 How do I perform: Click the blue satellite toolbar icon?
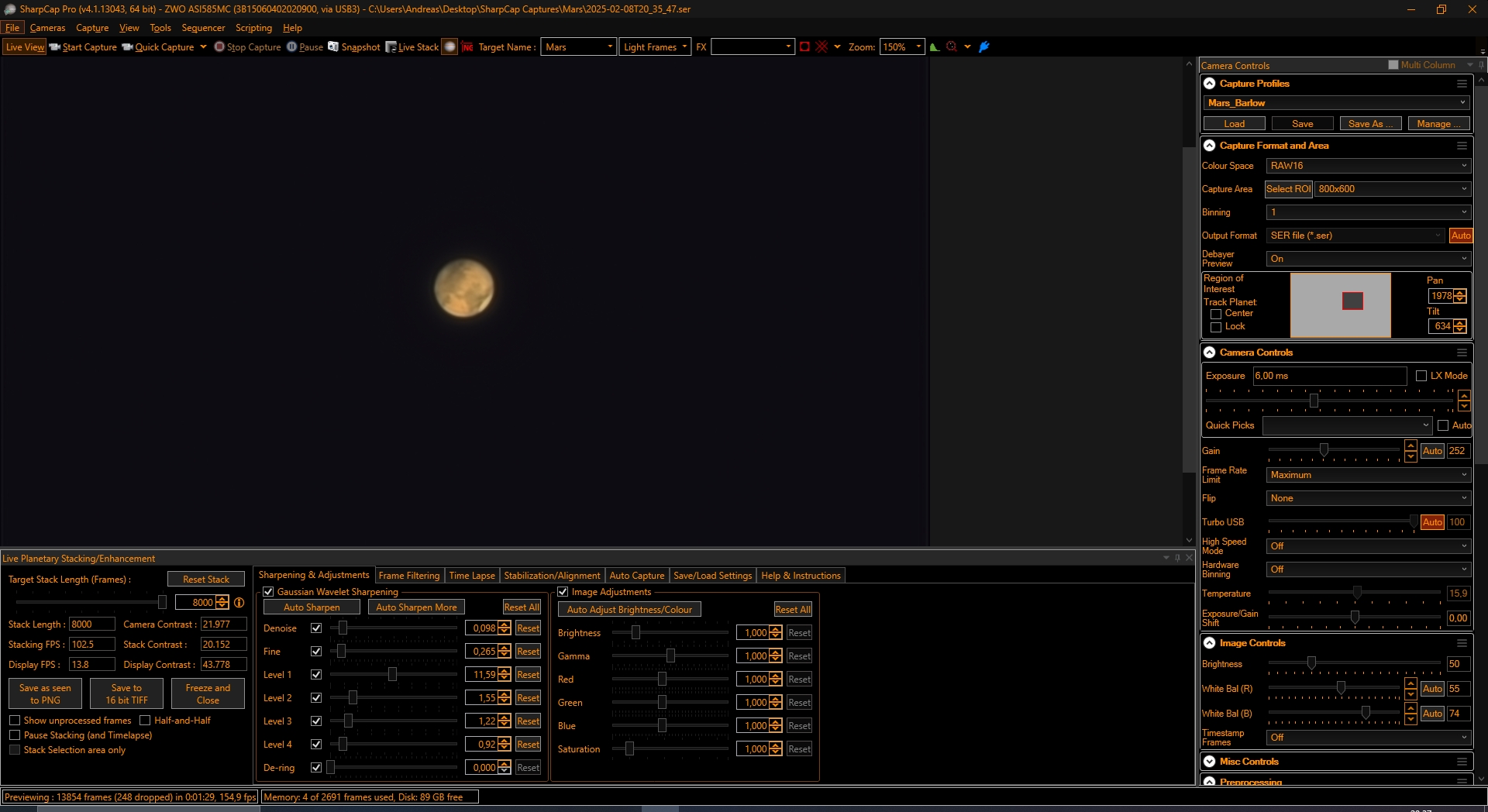tap(984, 47)
